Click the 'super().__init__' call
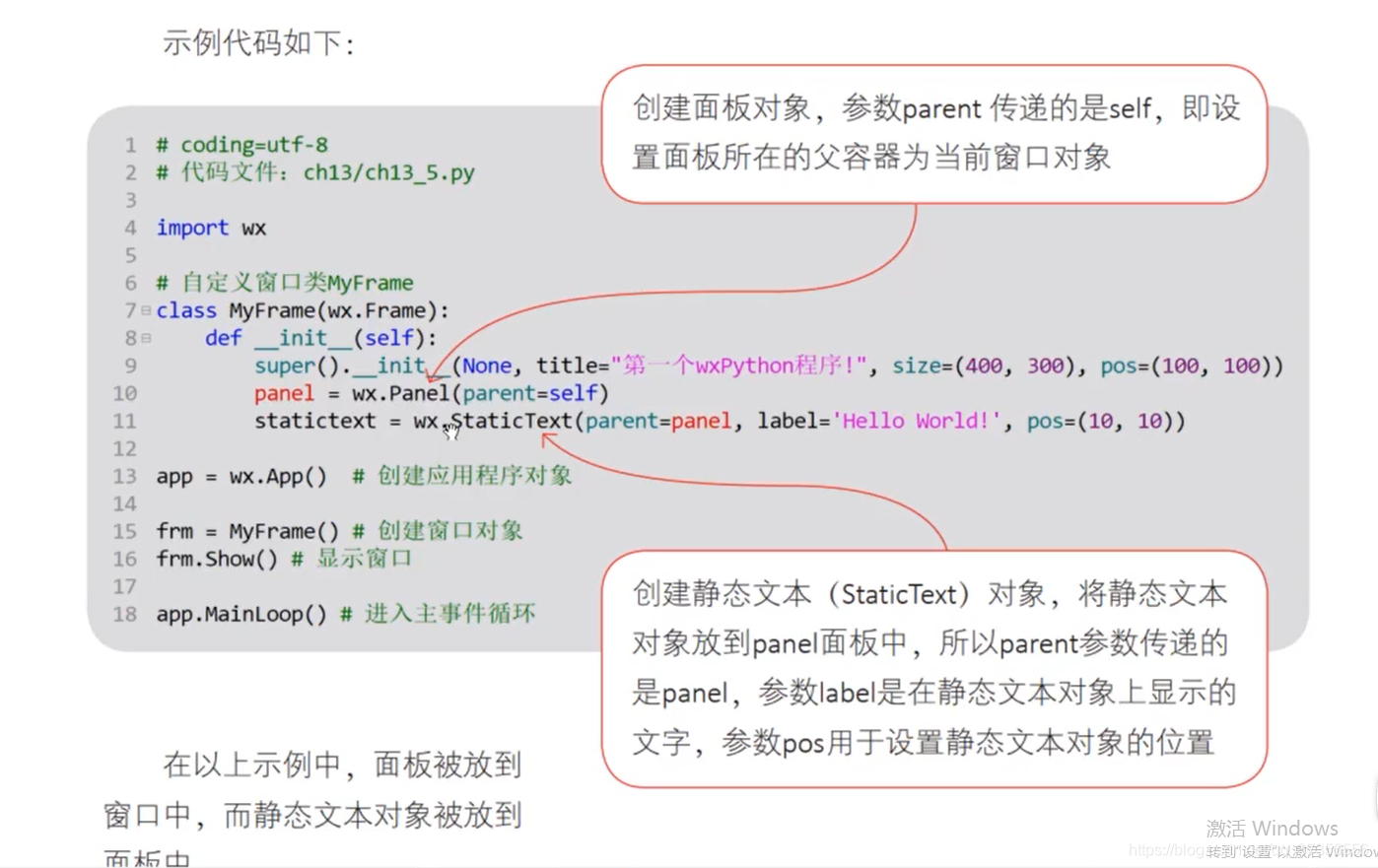Image resolution: width=1378 pixels, height=868 pixels. 352,366
